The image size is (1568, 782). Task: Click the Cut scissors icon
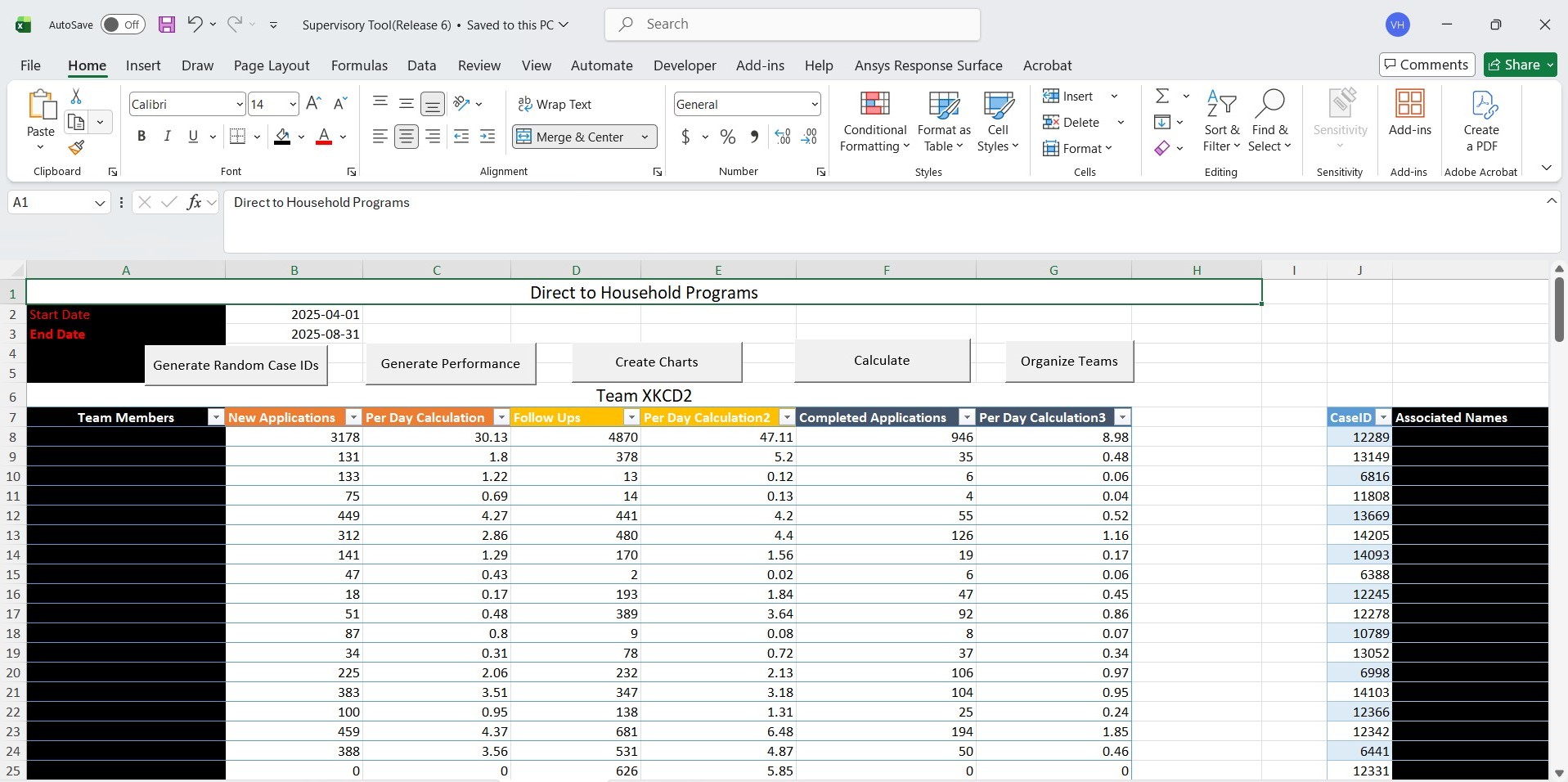(x=76, y=97)
